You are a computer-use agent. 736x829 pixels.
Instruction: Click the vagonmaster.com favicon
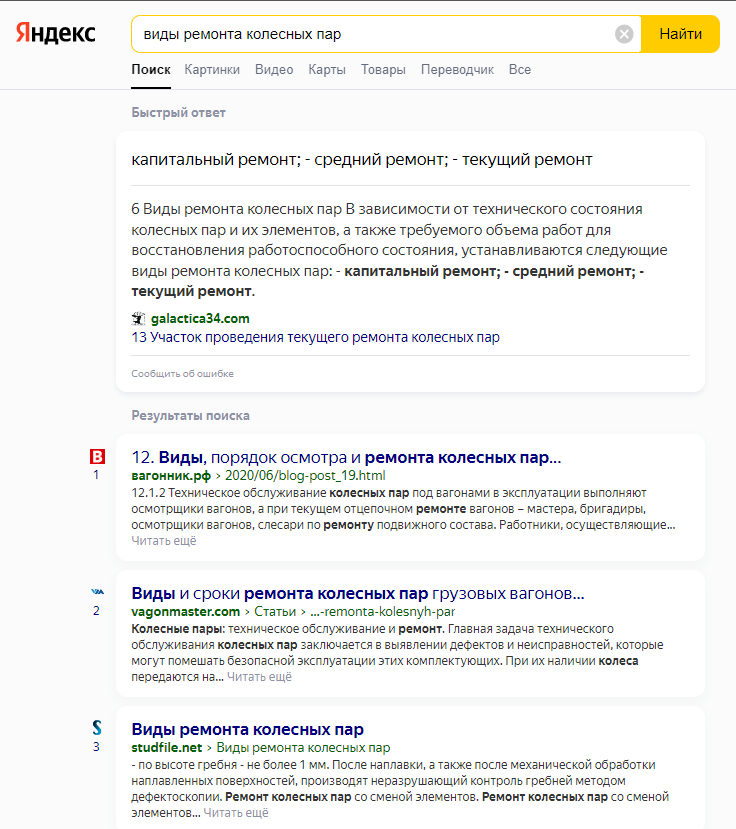97,592
